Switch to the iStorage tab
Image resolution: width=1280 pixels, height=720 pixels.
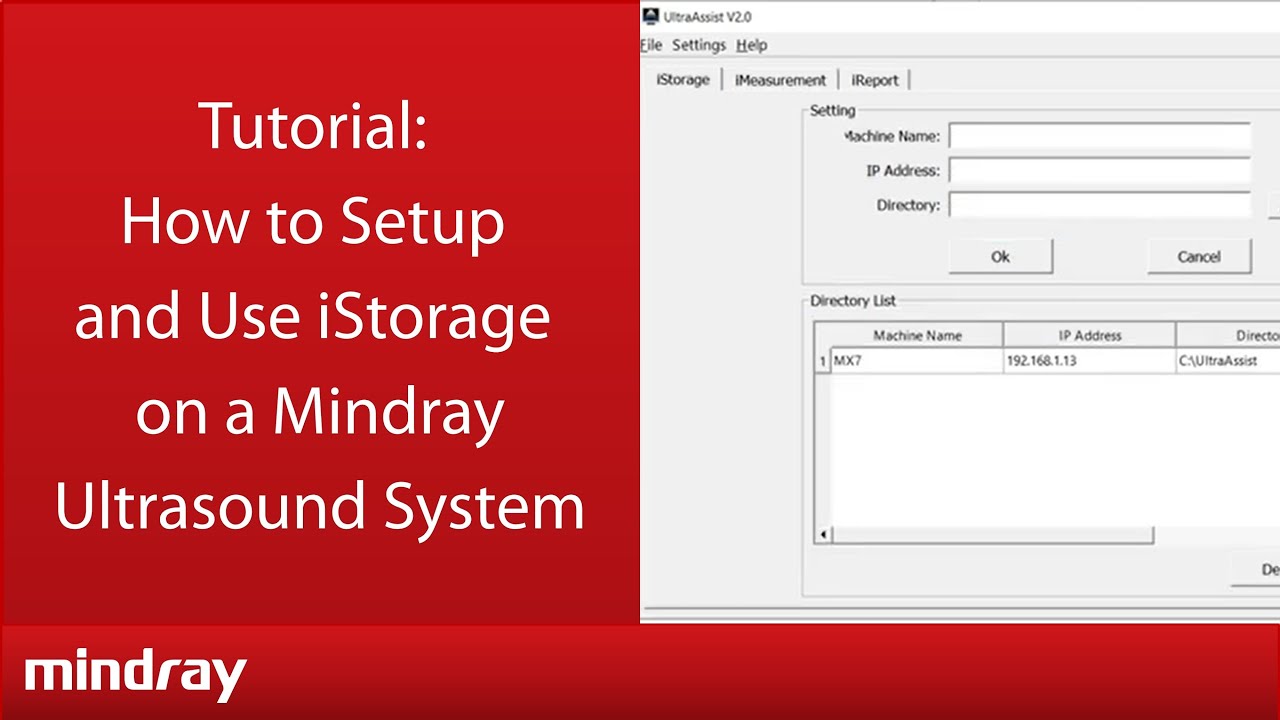point(683,80)
